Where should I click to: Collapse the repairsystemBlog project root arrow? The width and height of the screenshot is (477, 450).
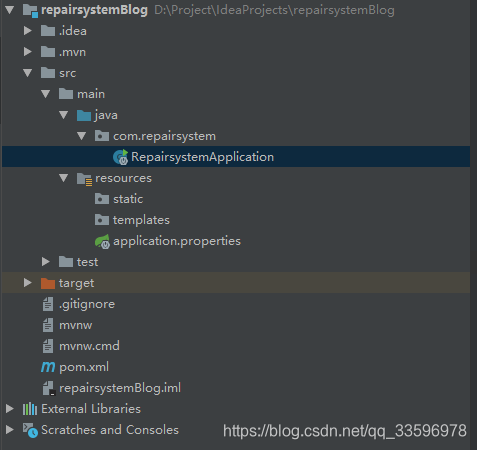pos(10,10)
